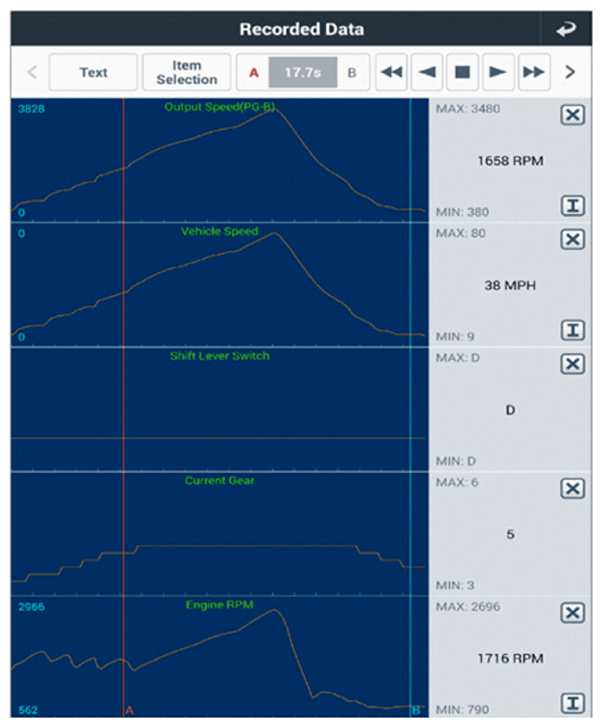Remove the Output Speed graph with X
Screen dimensions: 602x727
(x=572, y=115)
